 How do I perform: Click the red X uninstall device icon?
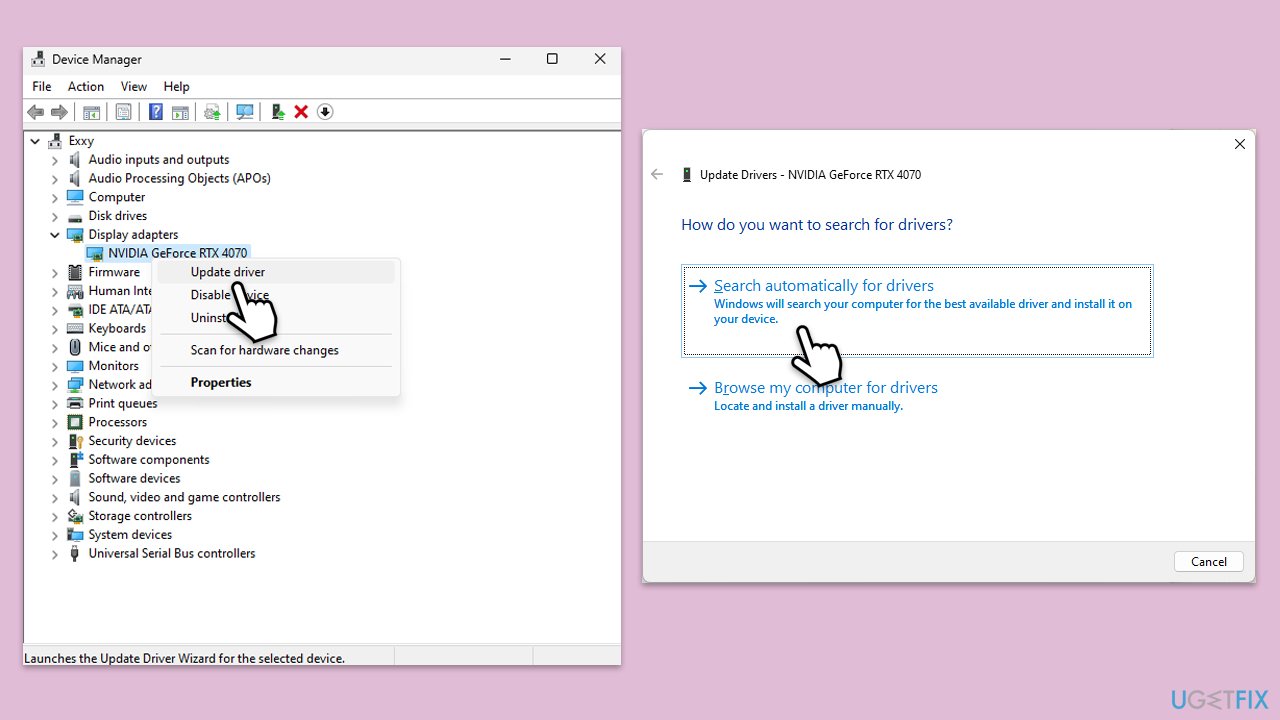click(x=301, y=112)
